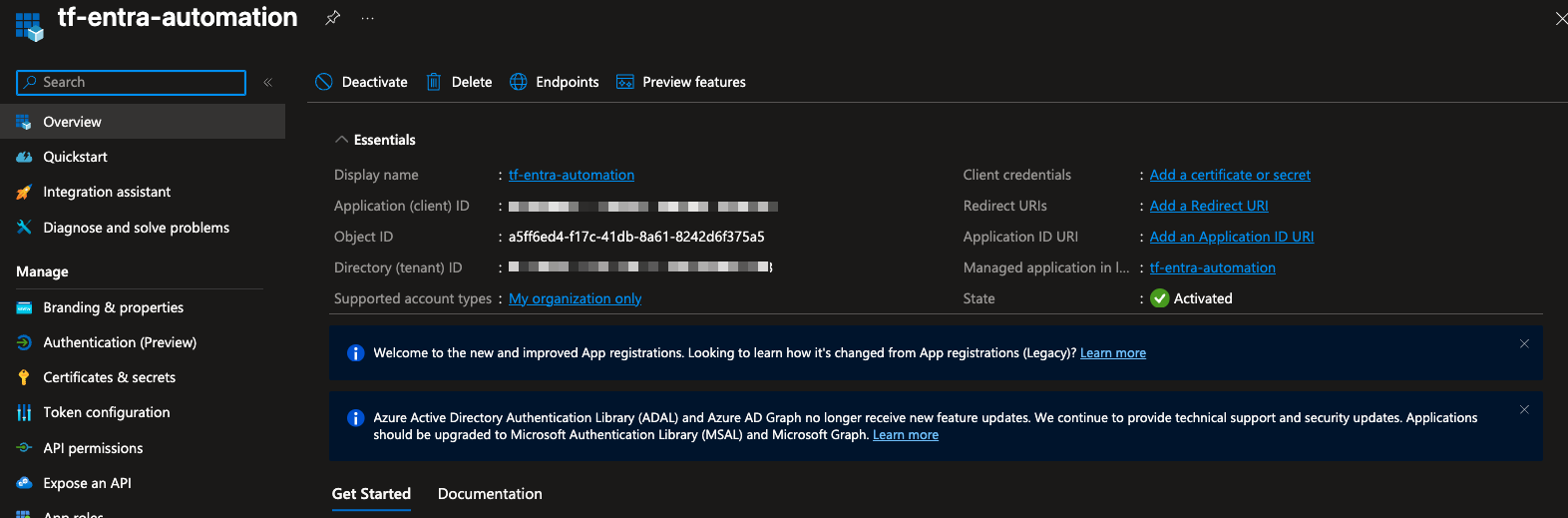Click the Expose an API cloud icon

point(24,483)
